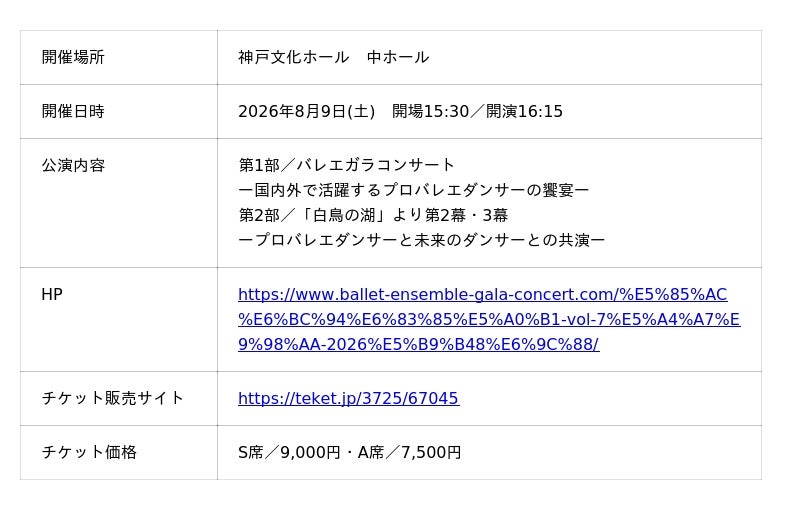Click the 神戸文化ホール 中ホール venue text
The image size is (800, 510).
334,57
